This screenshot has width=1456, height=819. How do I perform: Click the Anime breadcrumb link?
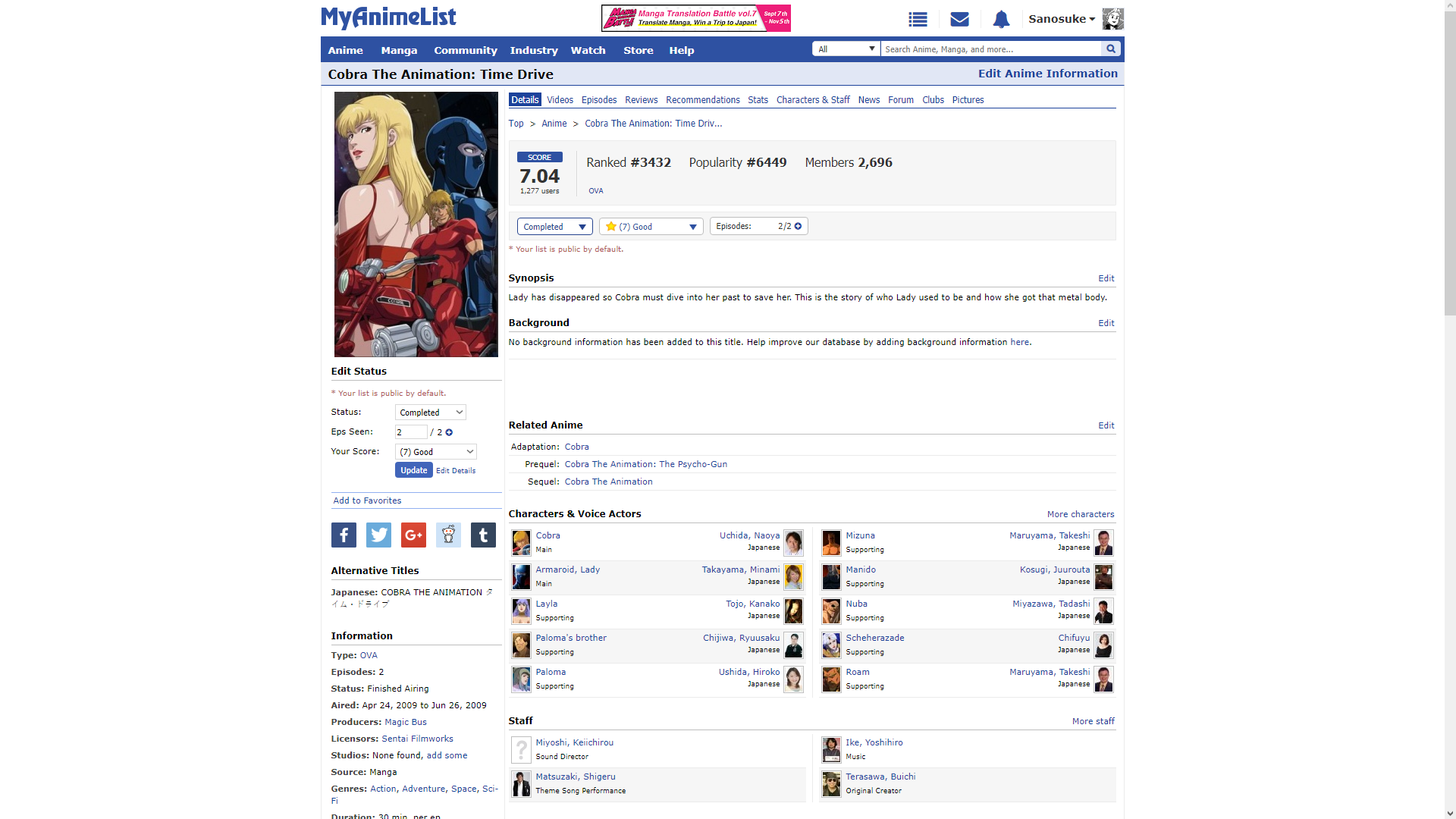(554, 124)
